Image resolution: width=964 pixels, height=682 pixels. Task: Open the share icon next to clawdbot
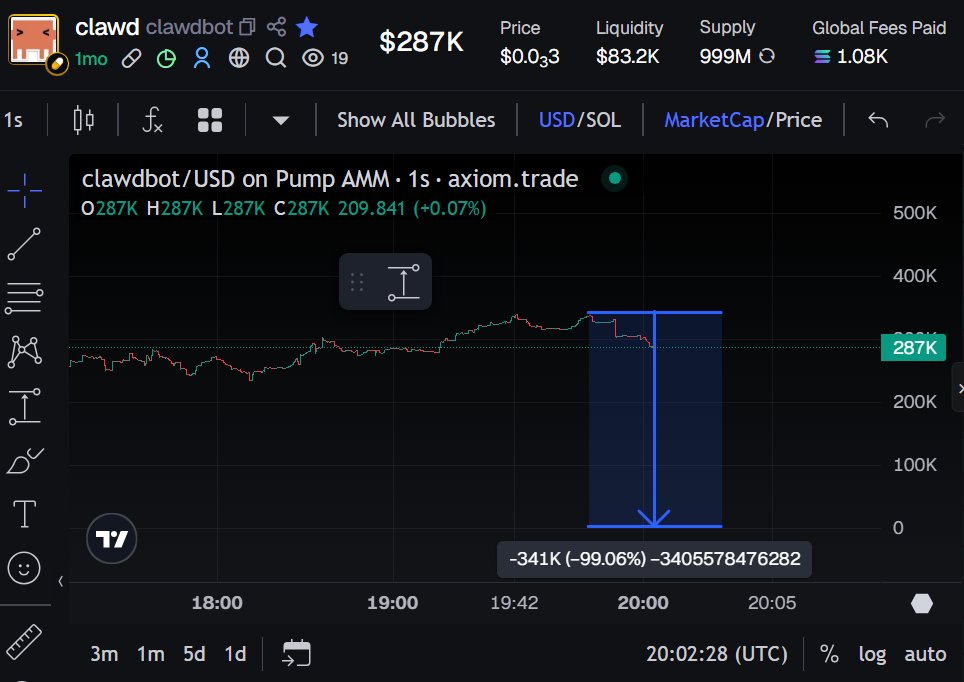[276, 26]
